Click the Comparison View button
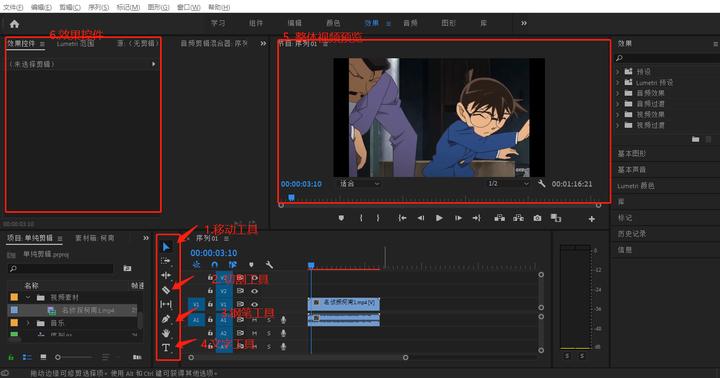The width and height of the screenshot is (720, 378). pos(556,218)
